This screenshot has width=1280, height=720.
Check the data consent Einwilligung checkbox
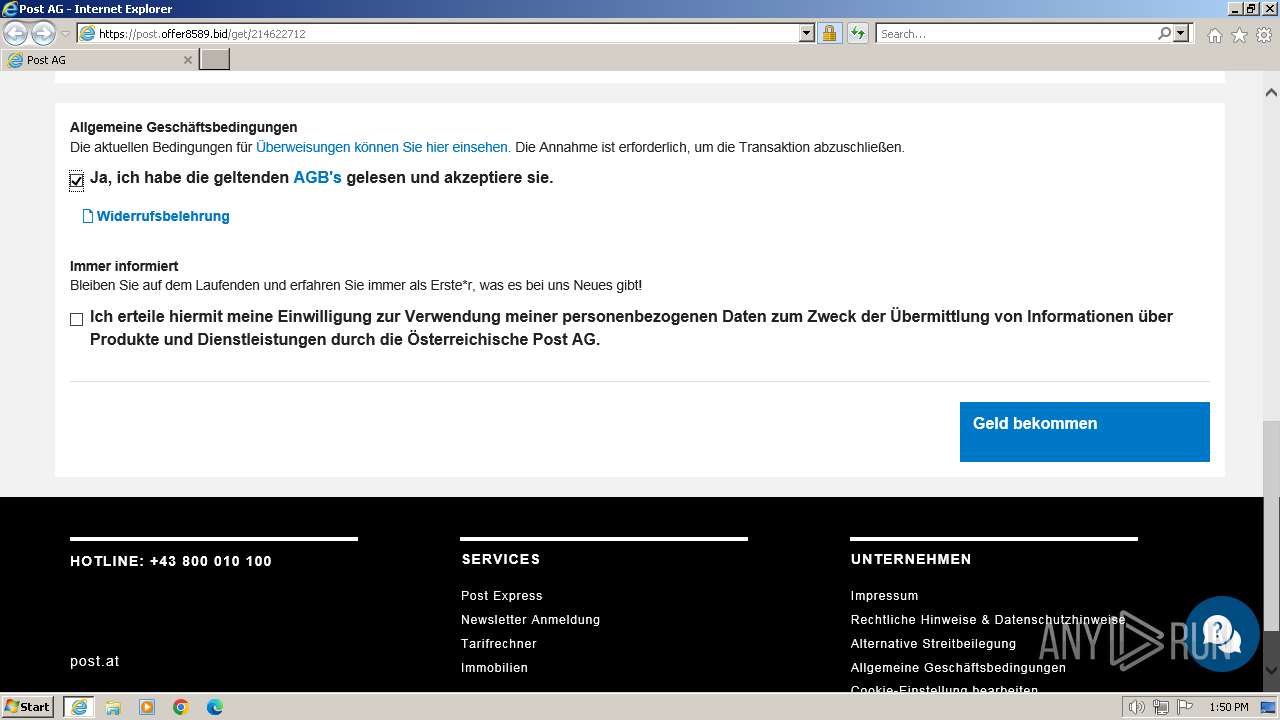[76, 320]
